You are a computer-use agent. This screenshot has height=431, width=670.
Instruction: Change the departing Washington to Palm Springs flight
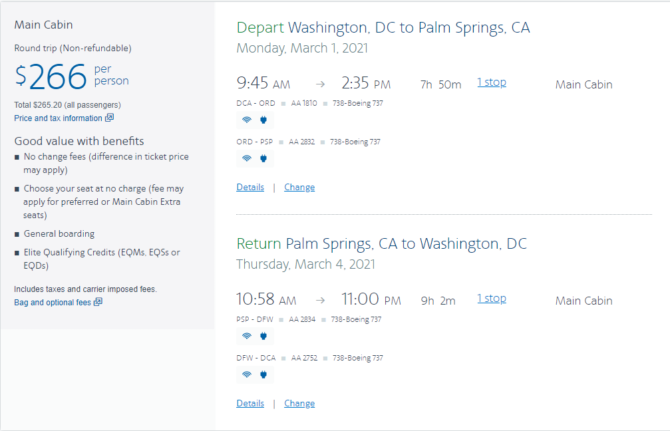pyautogui.click(x=300, y=187)
